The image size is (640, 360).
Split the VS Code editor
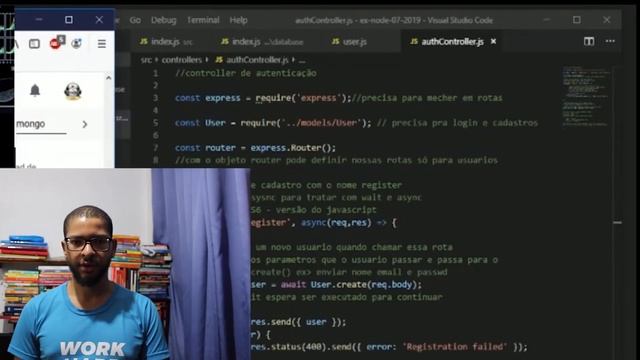[x=589, y=41]
